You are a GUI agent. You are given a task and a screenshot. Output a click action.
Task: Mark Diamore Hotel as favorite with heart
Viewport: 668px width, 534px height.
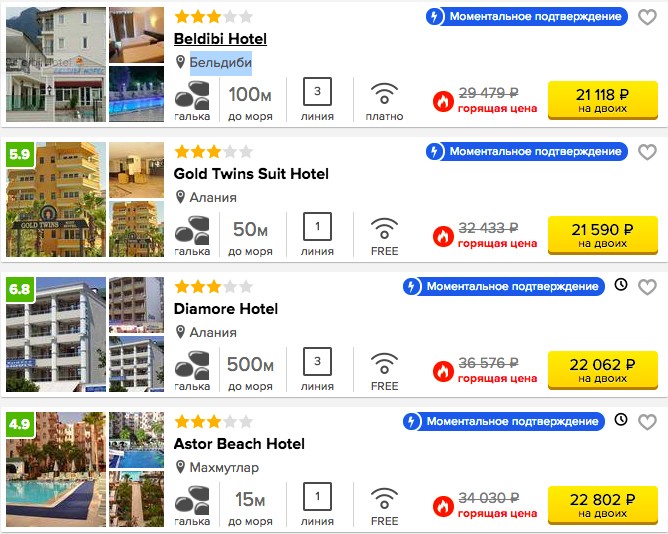tap(647, 287)
